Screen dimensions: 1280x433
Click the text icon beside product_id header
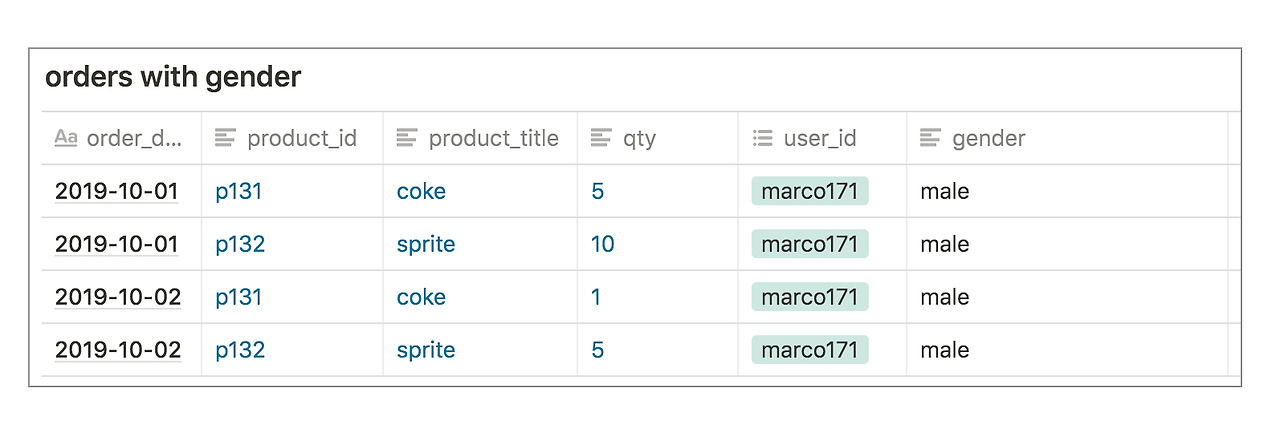tap(226, 138)
